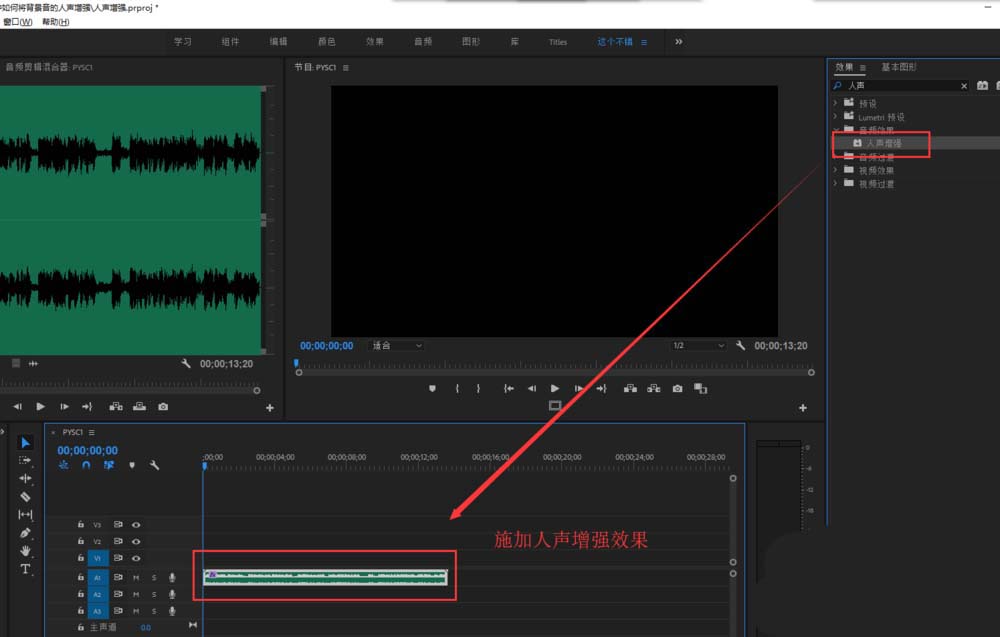The width and height of the screenshot is (1000, 637).
Task: Export frame from Program monitor camera icon
Action: [x=677, y=388]
